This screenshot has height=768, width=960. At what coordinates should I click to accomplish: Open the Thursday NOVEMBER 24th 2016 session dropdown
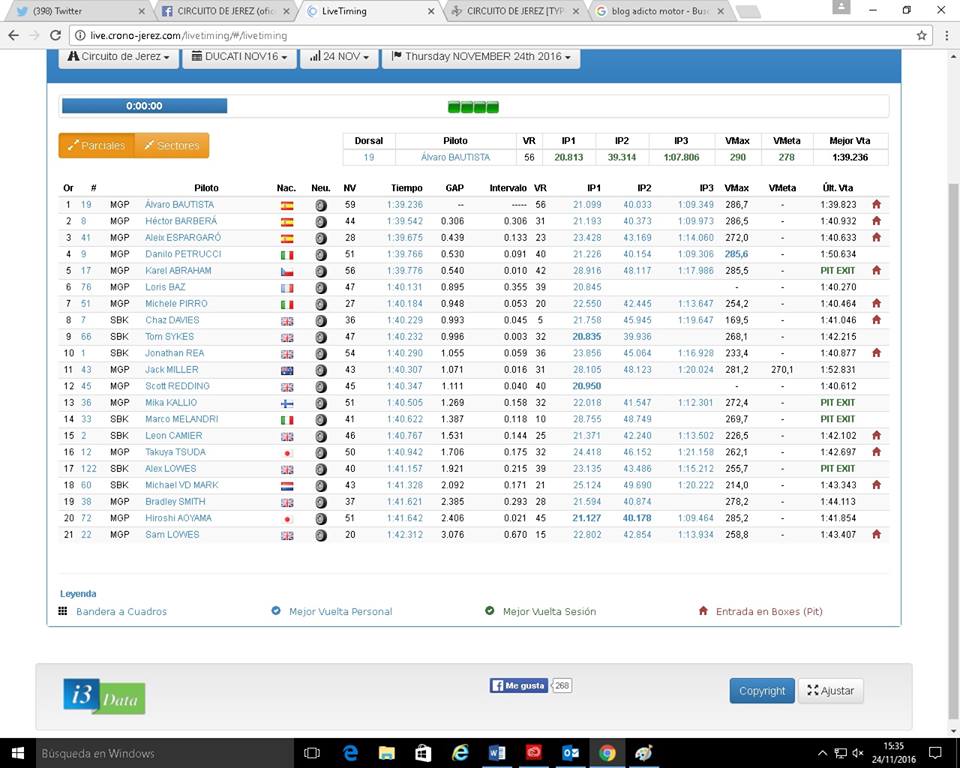(482, 57)
